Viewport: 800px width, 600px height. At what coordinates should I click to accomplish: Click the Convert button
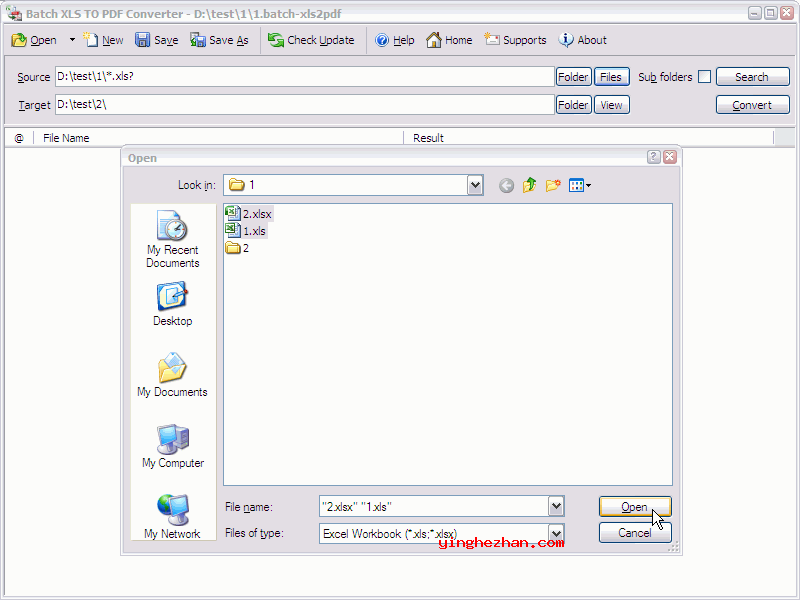click(x=752, y=105)
